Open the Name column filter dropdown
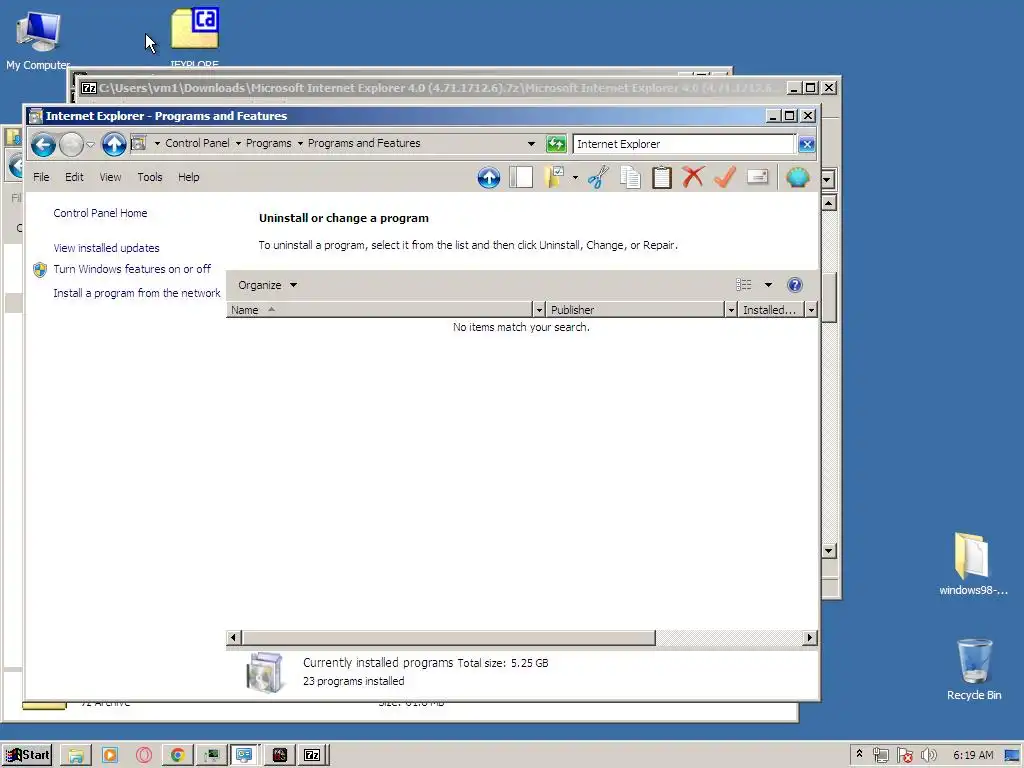The height and width of the screenshot is (768, 1024). coord(539,310)
